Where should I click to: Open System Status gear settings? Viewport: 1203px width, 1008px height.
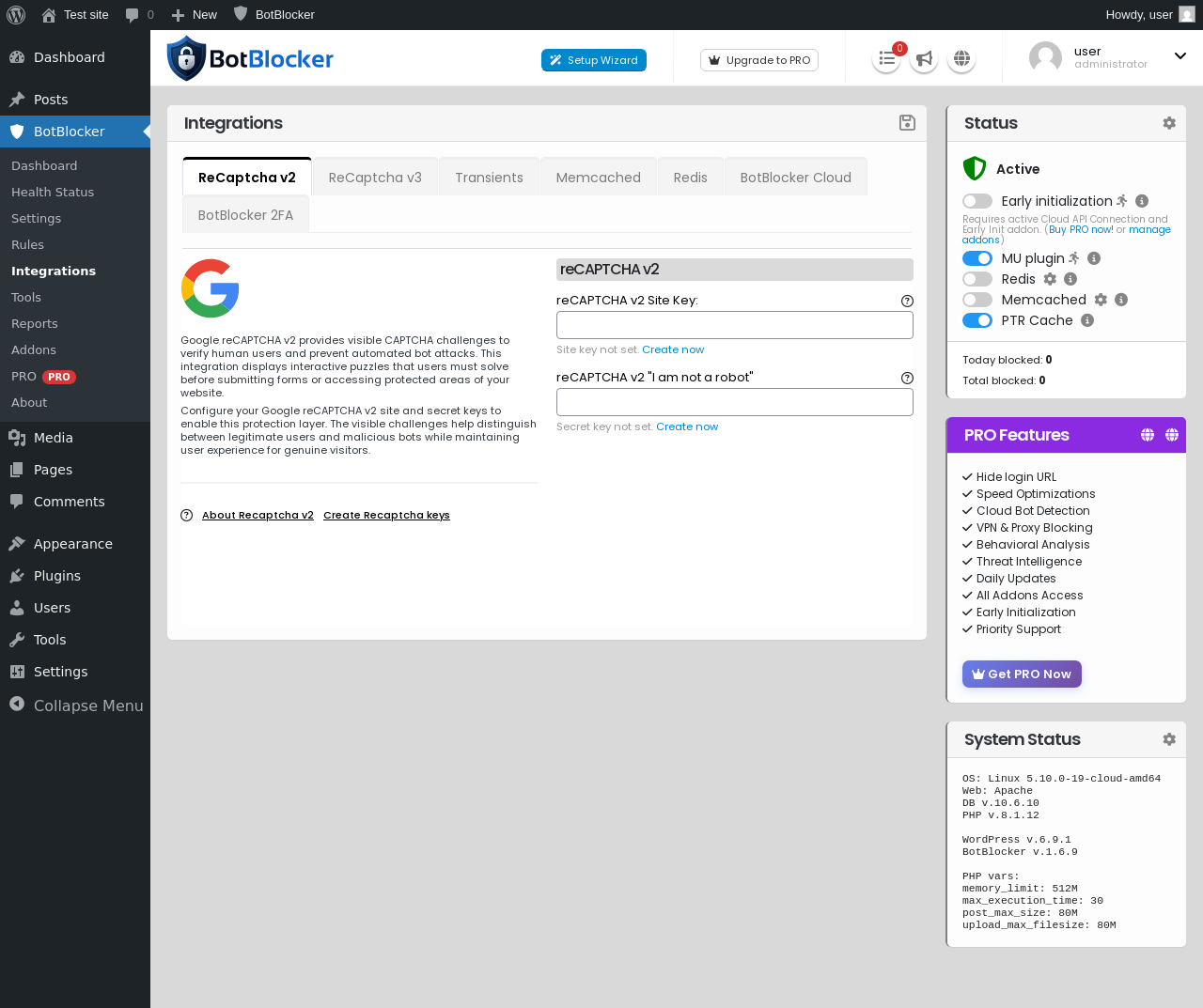tap(1169, 739)
